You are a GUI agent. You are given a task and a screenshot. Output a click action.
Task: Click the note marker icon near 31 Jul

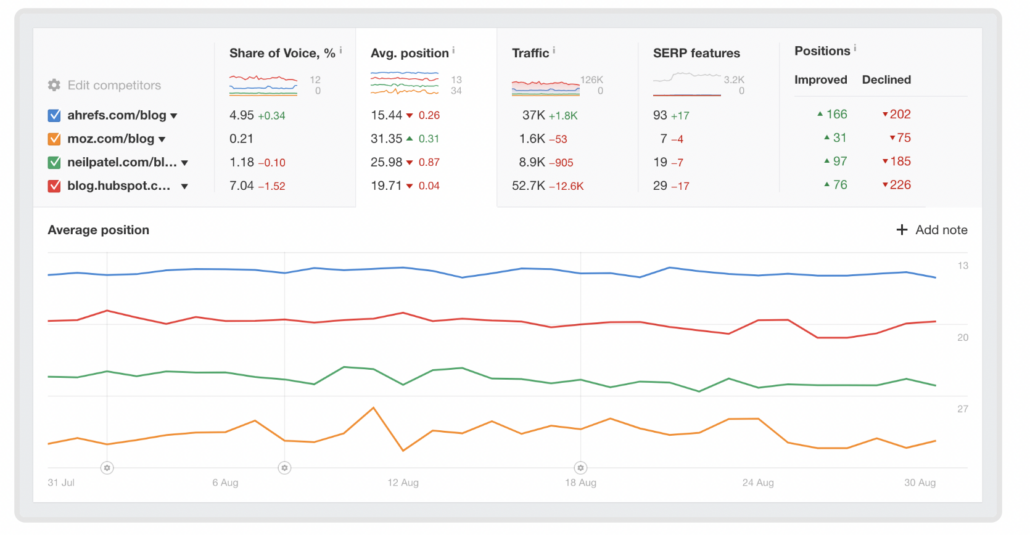click(x=107, y=467)
